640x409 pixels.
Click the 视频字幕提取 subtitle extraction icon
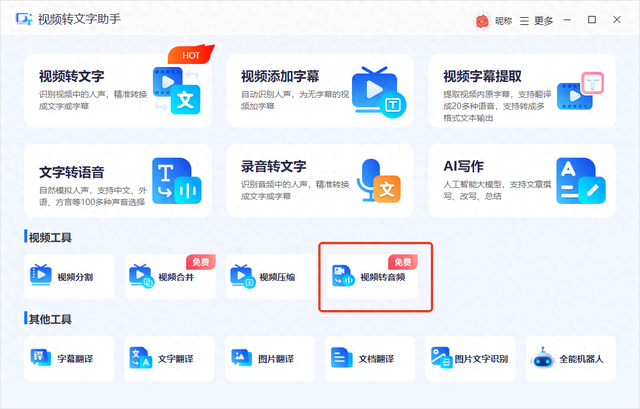coord(580,91)
